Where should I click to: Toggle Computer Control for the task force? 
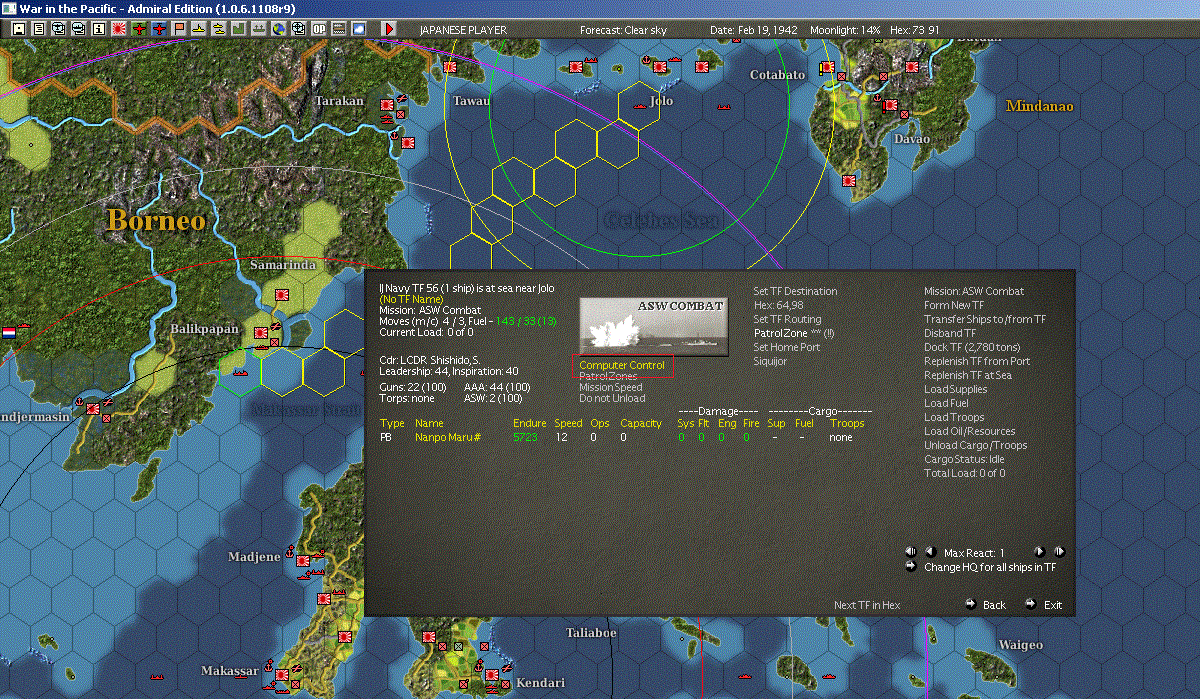coord(621,365)
